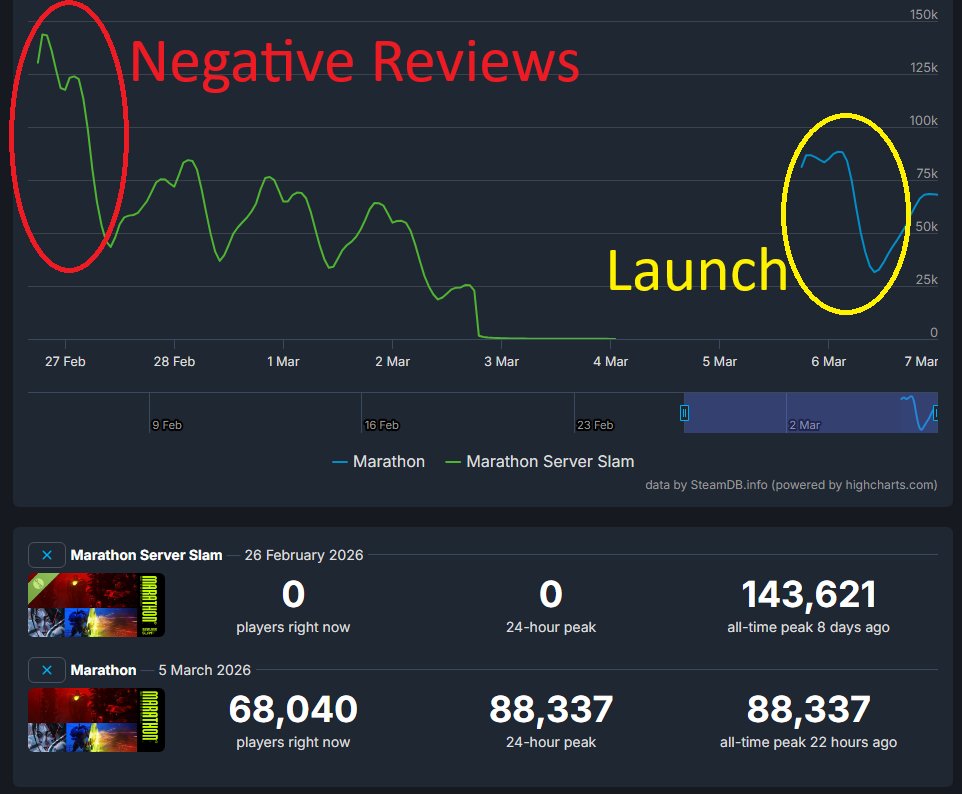Click the '100k' y-axis label
The height and width of the screenshot is (794, 962).
(923, 120)
